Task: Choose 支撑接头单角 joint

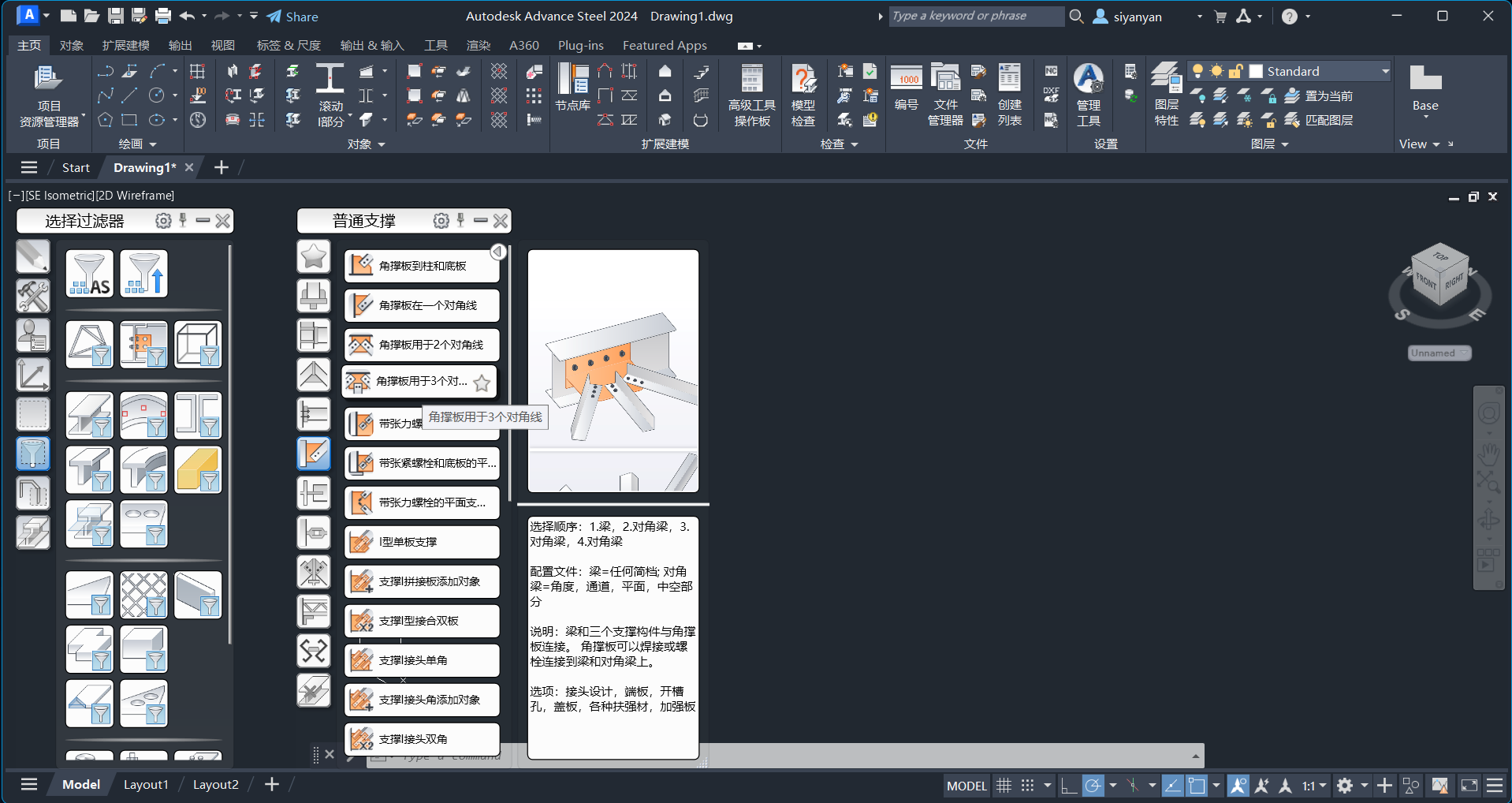Action: tap(422, 660)
